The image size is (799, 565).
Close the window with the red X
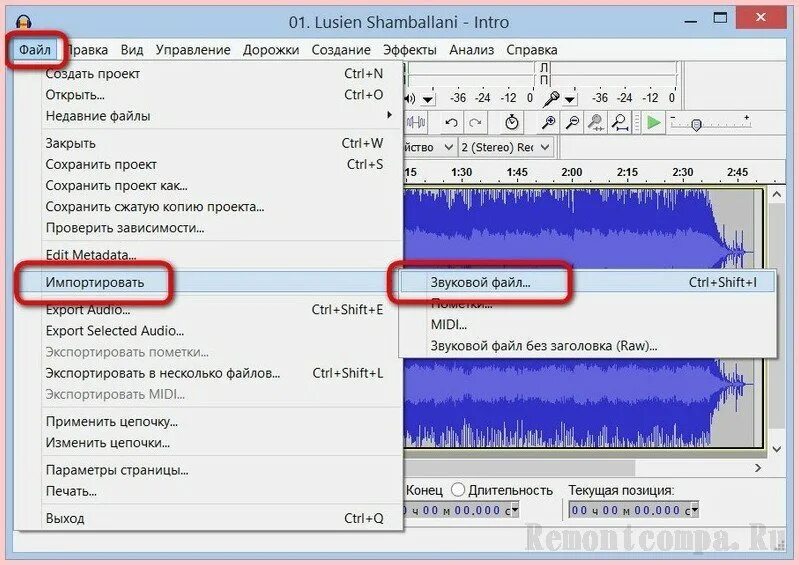pos(760,18)
